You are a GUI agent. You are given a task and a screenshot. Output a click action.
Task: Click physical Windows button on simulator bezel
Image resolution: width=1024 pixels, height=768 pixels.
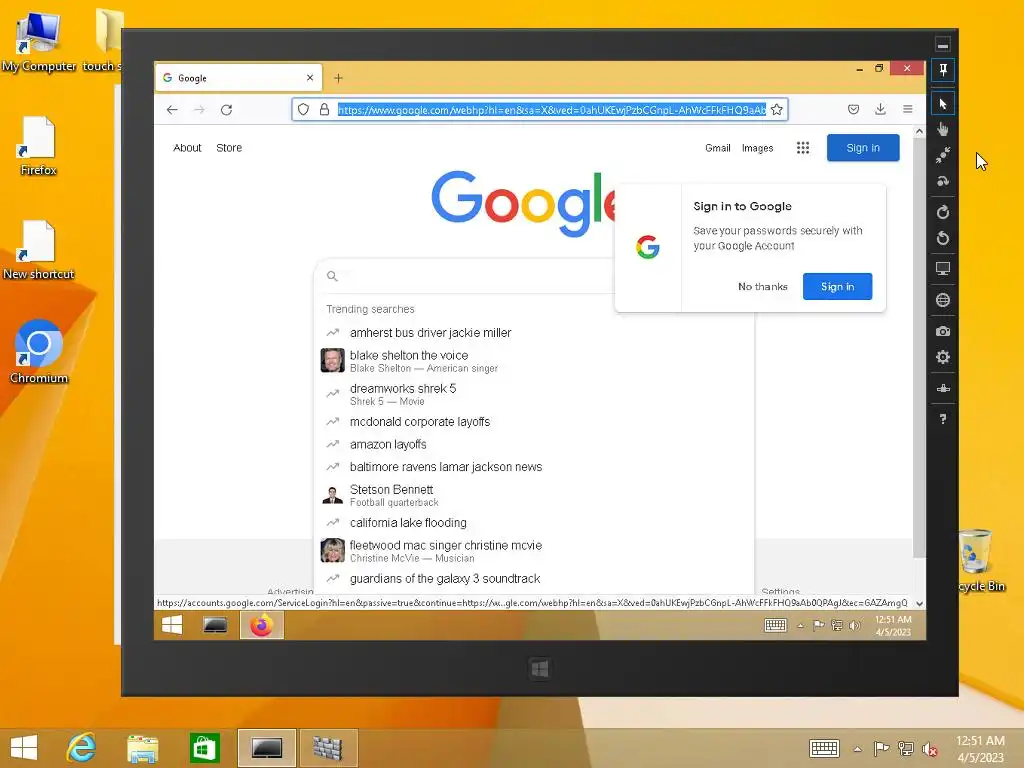[539, 669]
